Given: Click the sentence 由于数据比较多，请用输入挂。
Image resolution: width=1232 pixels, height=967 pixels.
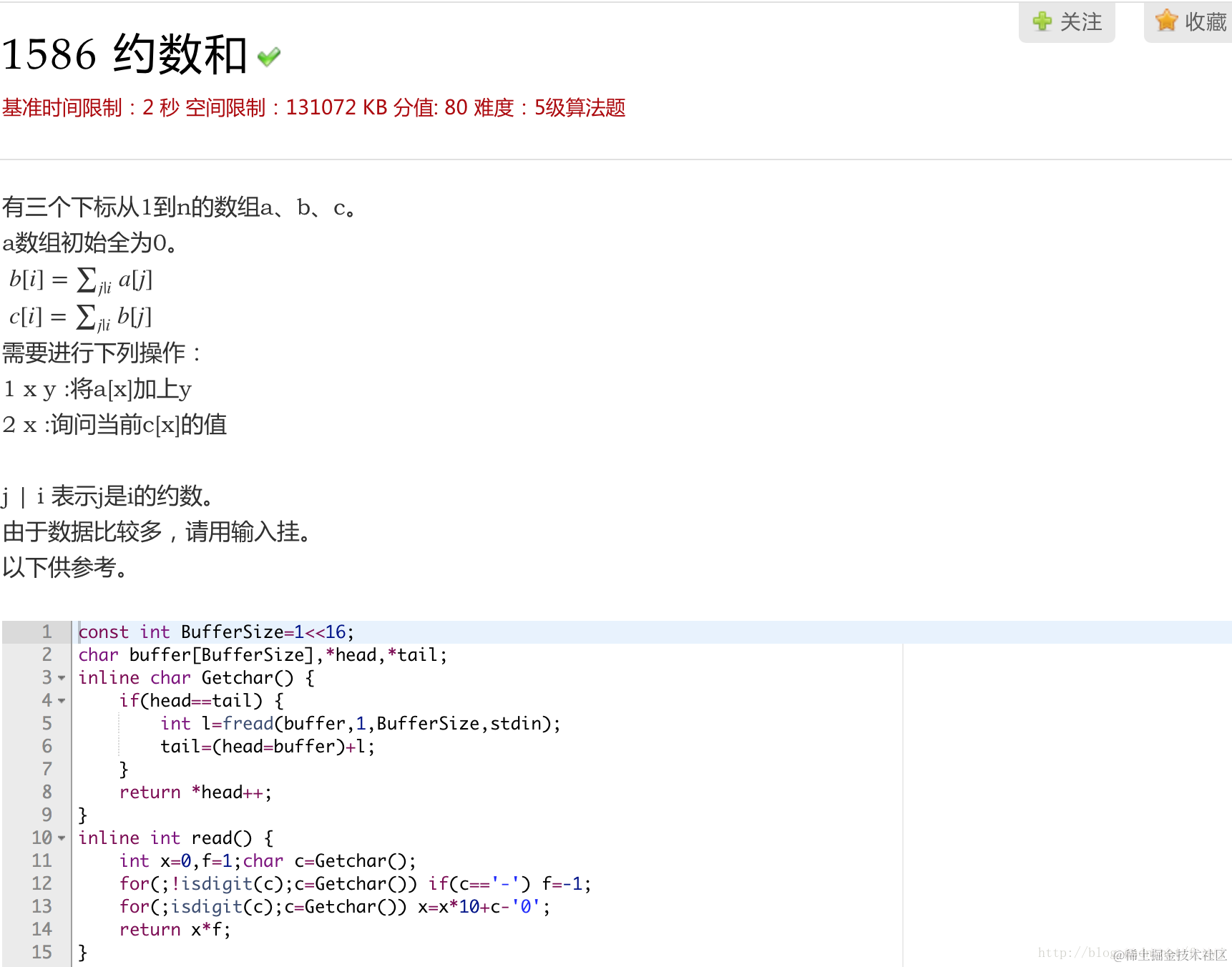Looking at the screenshot, I should (157, 532).
